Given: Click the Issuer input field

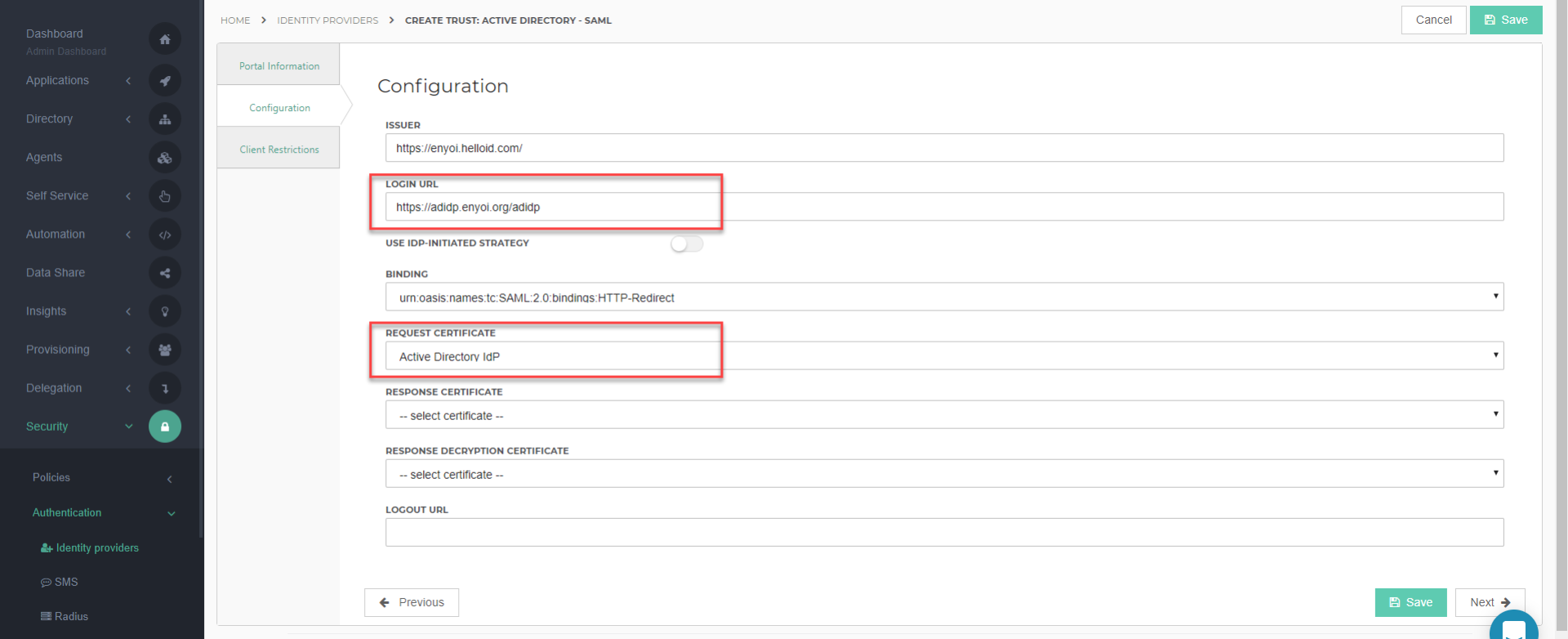Looking at the screenshot, I should (944, 148).
